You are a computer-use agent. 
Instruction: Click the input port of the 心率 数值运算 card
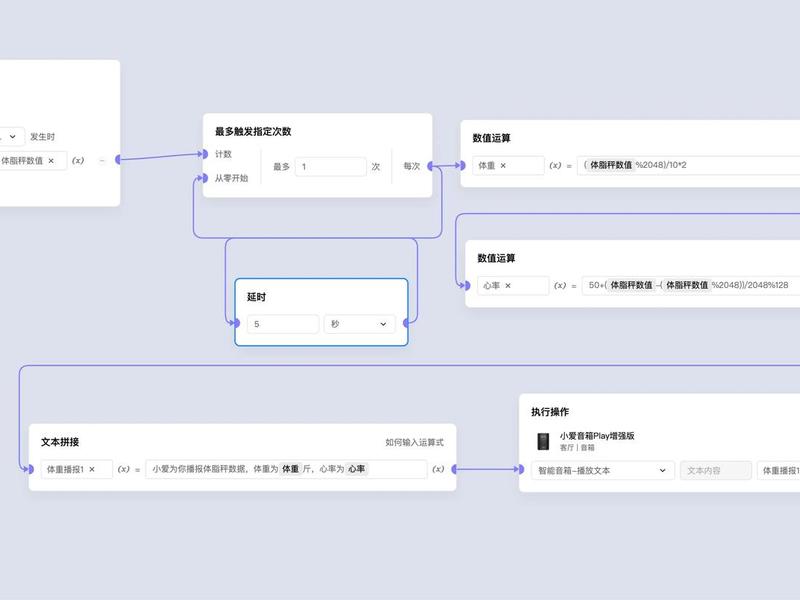click(467, 285)
